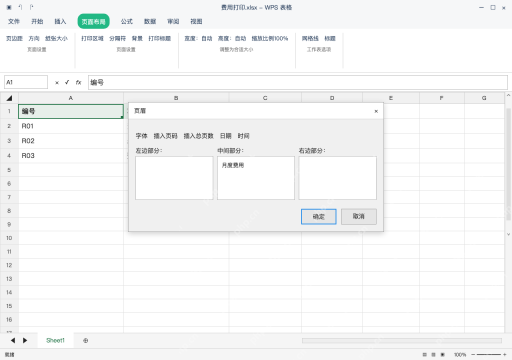512x360 pixels.
Task: Click the formula bar showing 编号
Action: point(298,82)
